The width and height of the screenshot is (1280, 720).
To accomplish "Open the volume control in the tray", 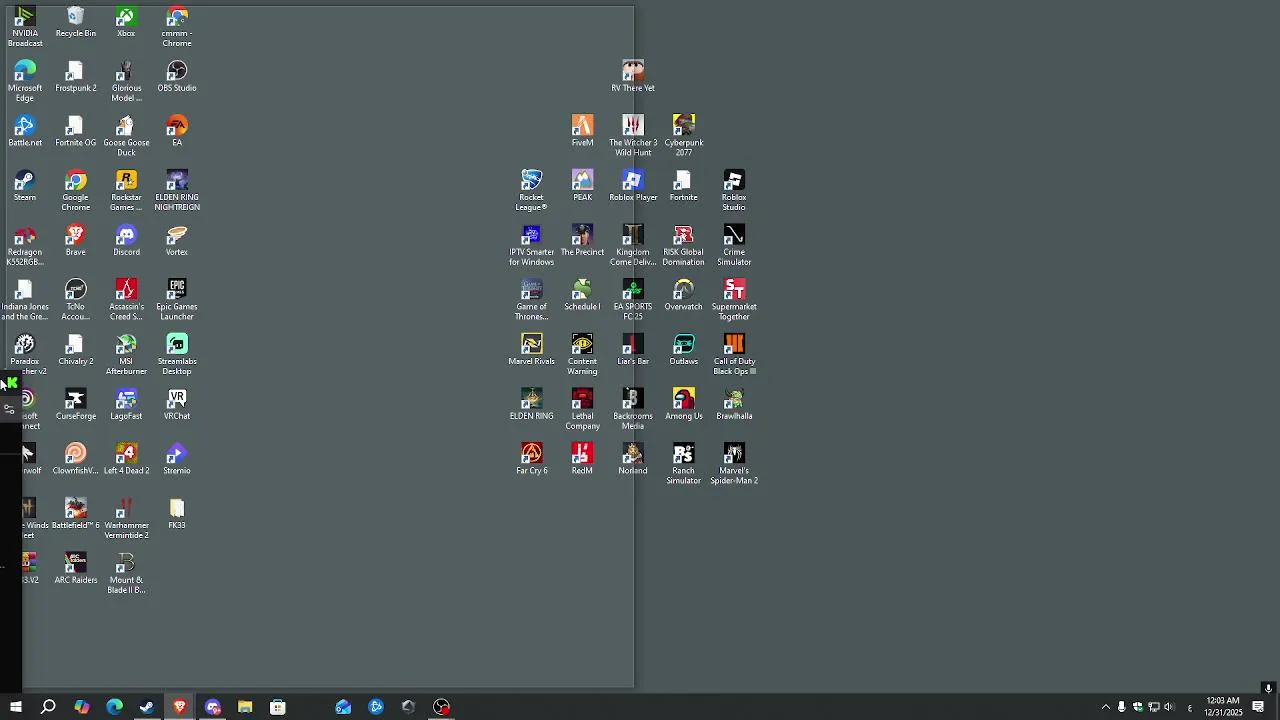I will (x=1169, y=707).
